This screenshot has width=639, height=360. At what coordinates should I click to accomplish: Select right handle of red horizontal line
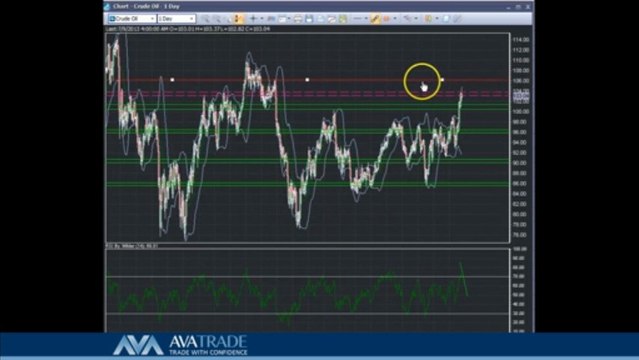pos(442,80)
